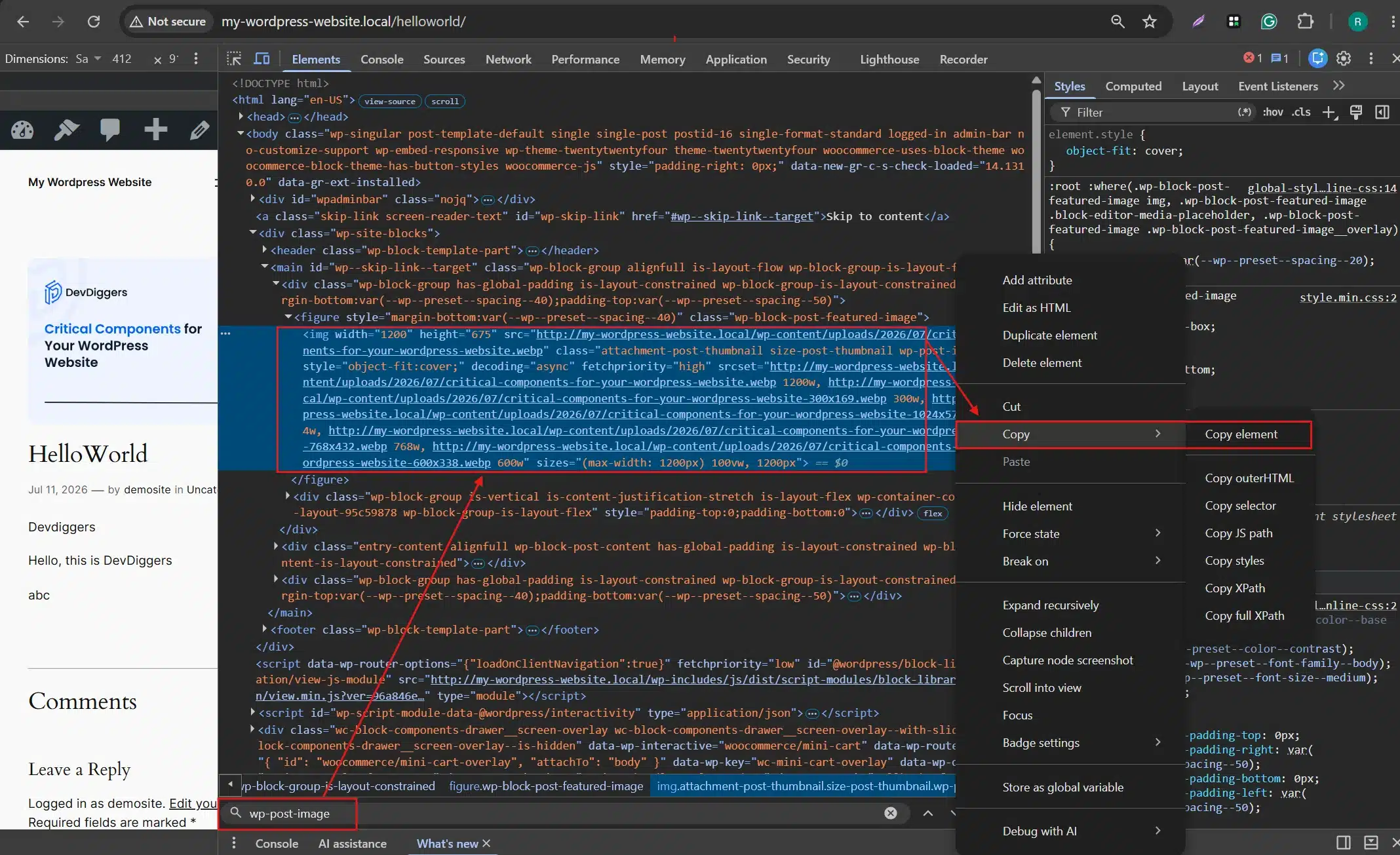Image resolution: width=1400 pixels, height=855 pixels.
Task: Switch to the Console tab
Action: [381, 60]
